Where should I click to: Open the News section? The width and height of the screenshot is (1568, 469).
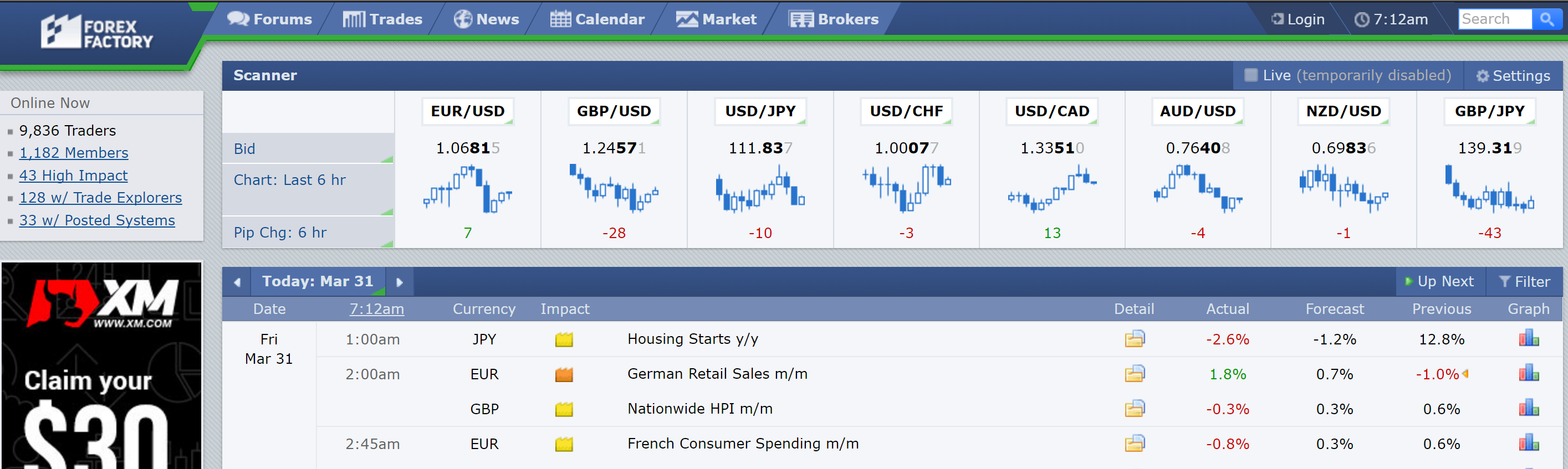point(486,19)
